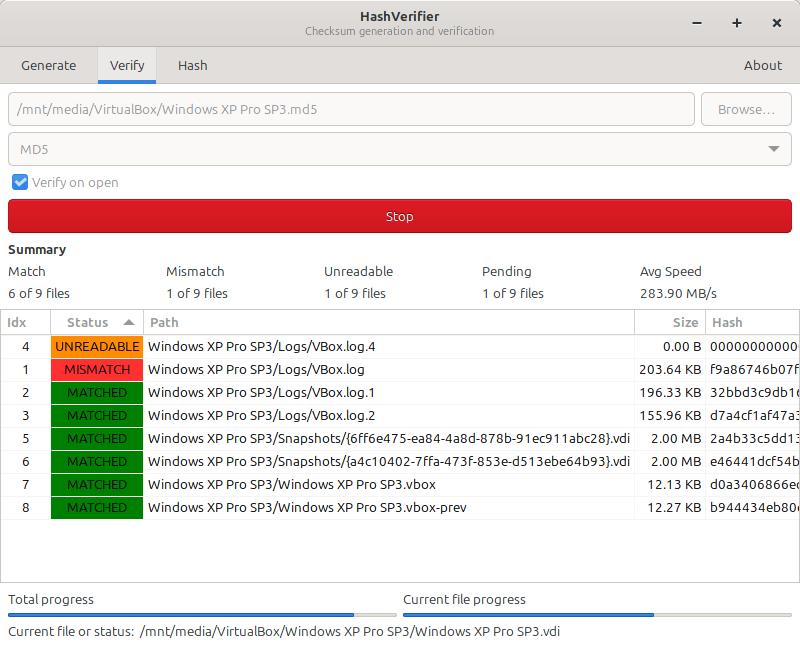Minimize the HashVerifier window

point(697,23)
